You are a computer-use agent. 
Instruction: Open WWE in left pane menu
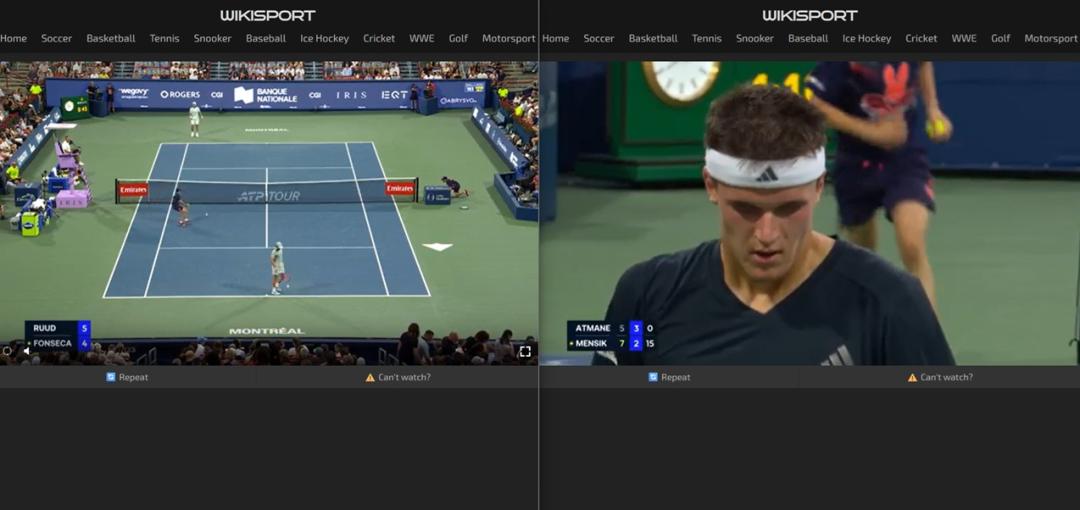pyautogui.click(x=422, y=39)
